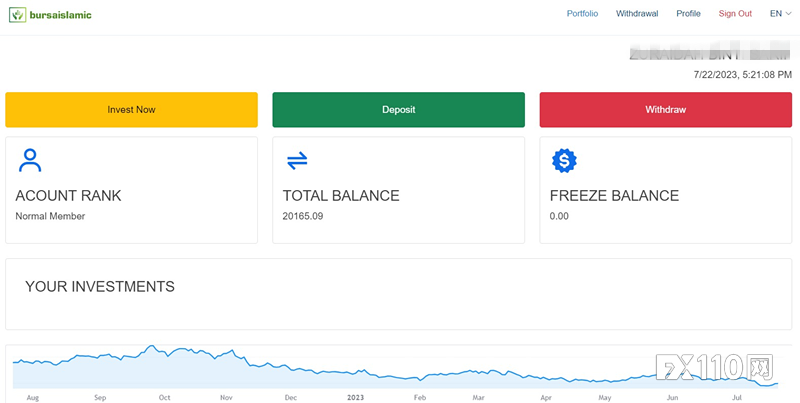
Task: Open the Portfolio page from navigation
Action: 582,14
